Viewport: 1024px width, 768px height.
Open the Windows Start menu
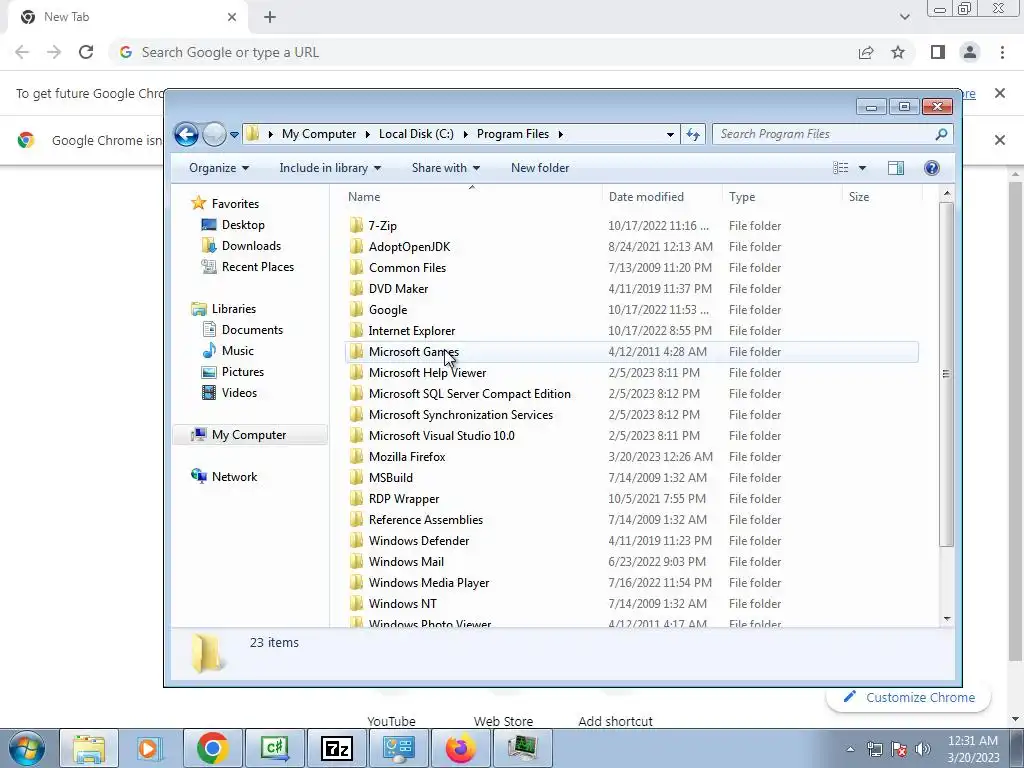[27, 748]
